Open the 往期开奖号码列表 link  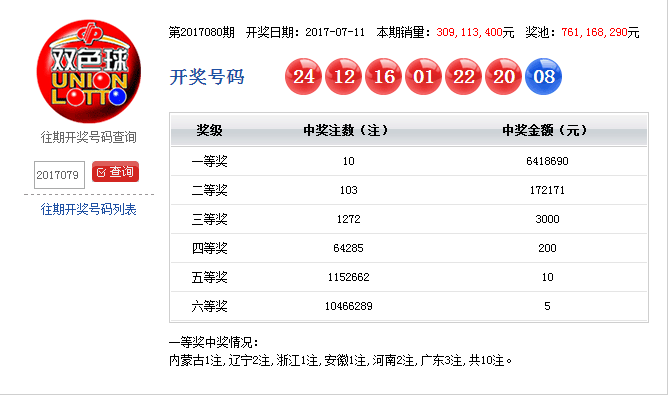pos(88,209)
